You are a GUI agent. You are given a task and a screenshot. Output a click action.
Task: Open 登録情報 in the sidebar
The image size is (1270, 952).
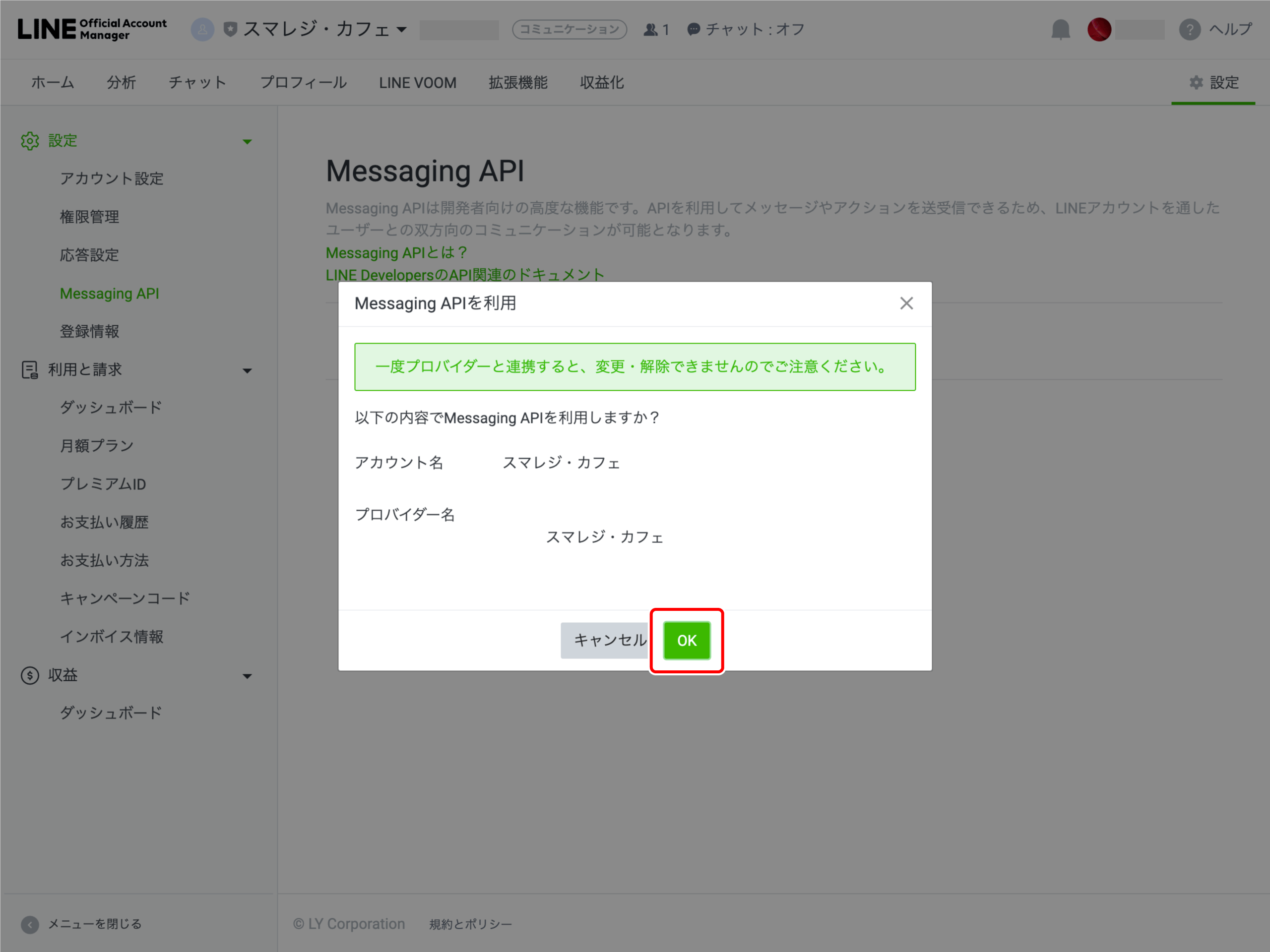(90, 332)
